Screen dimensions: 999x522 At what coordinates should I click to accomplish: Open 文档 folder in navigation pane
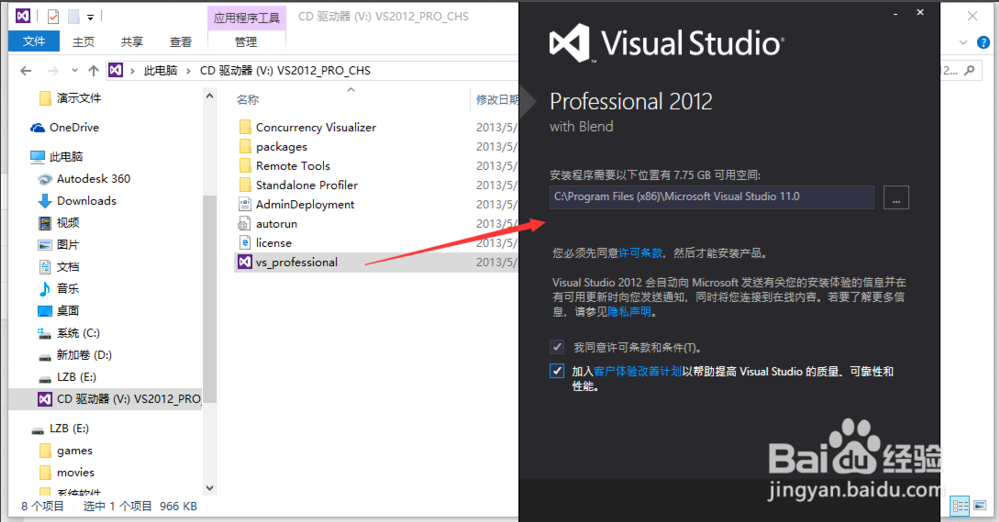[x=68, y=266]
